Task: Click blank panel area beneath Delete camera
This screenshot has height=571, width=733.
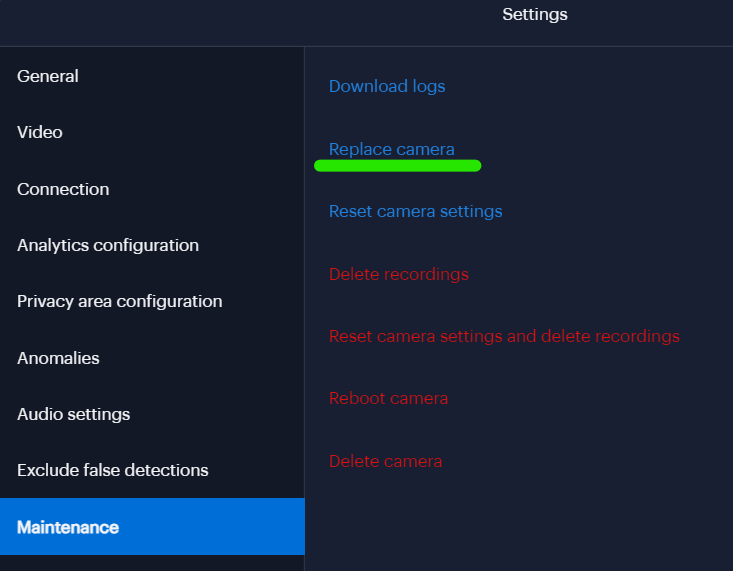Action: tap(518, 519)
